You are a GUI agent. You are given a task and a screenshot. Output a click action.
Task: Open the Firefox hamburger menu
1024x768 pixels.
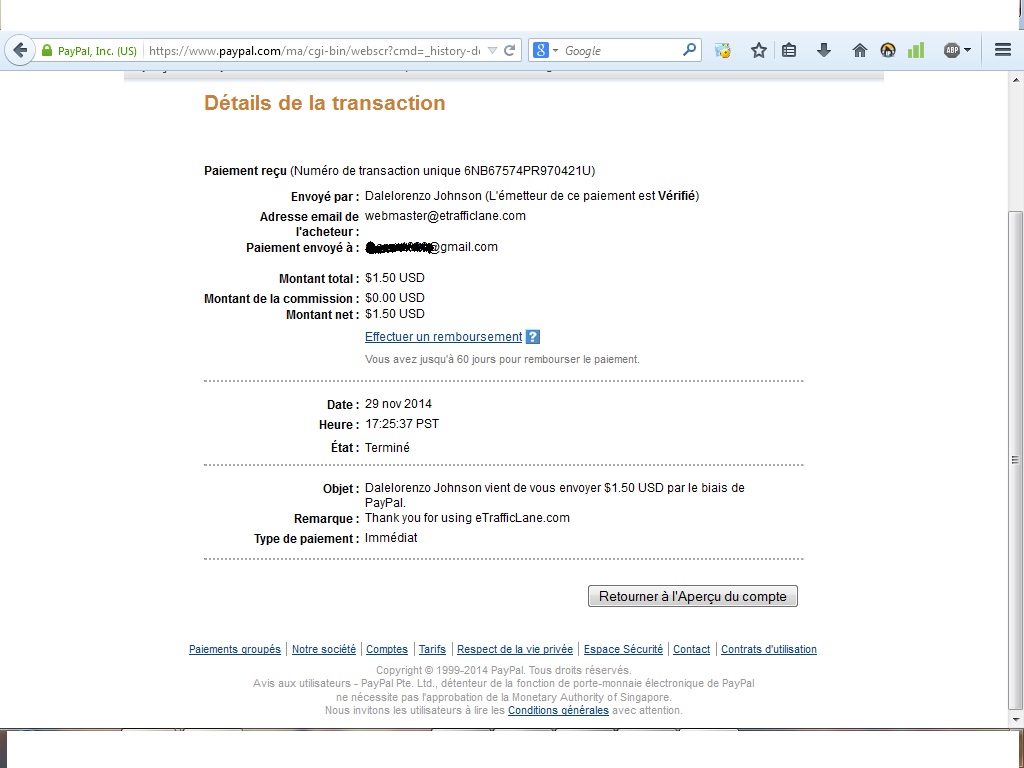(1003, 50)
